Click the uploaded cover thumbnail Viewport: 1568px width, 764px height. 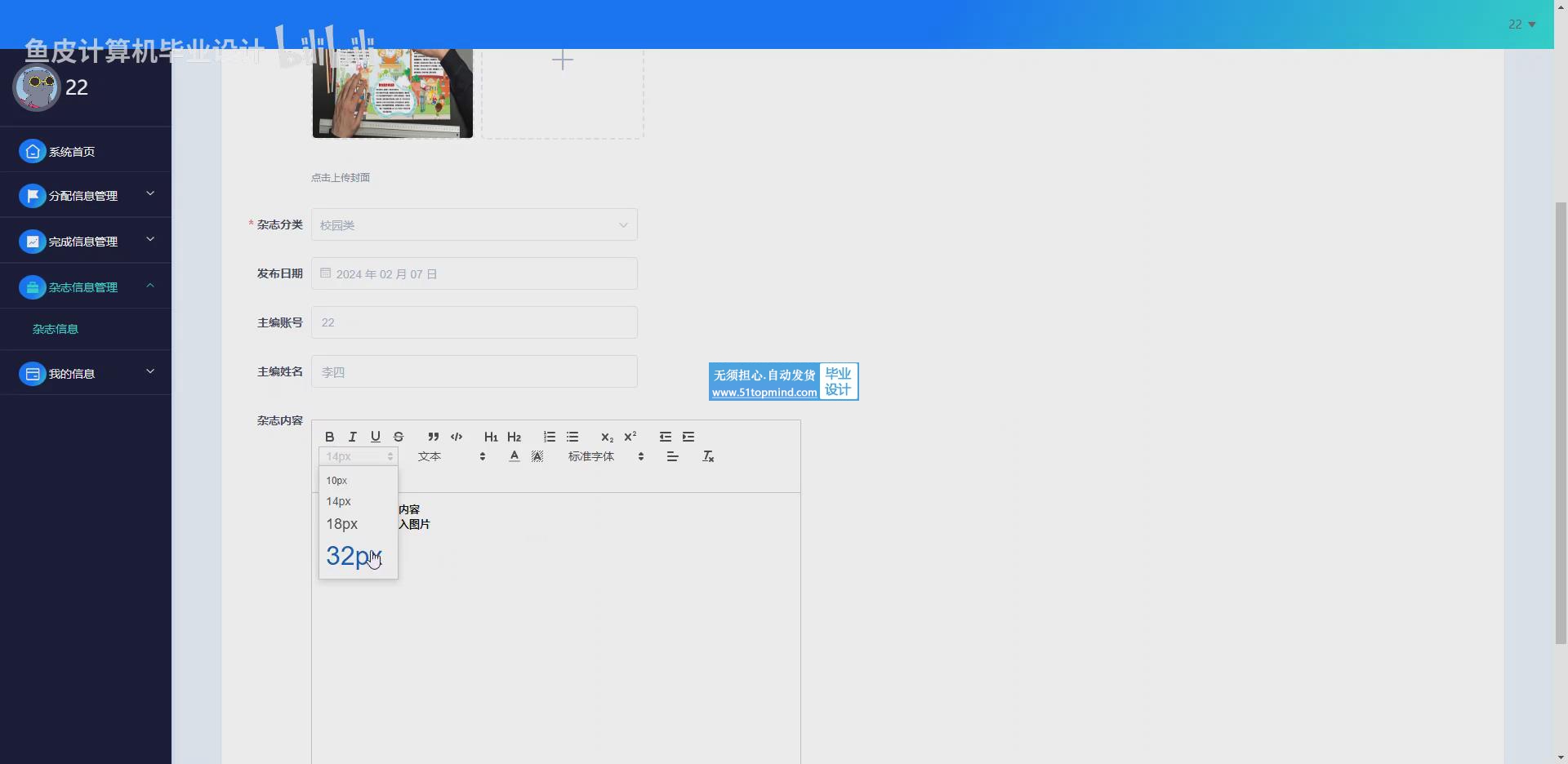pyautogui.click(x=393, y=93)
